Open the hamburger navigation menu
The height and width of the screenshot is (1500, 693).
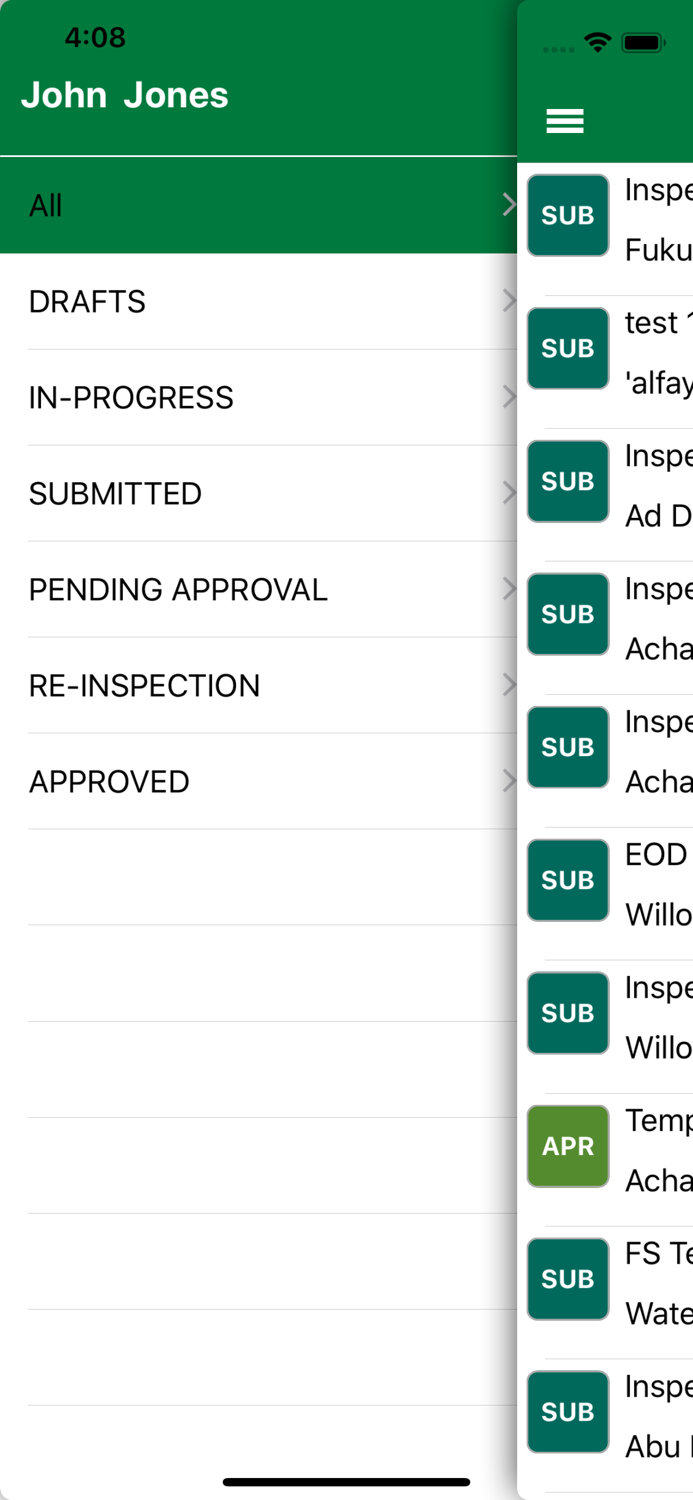[x=565, y=119]
